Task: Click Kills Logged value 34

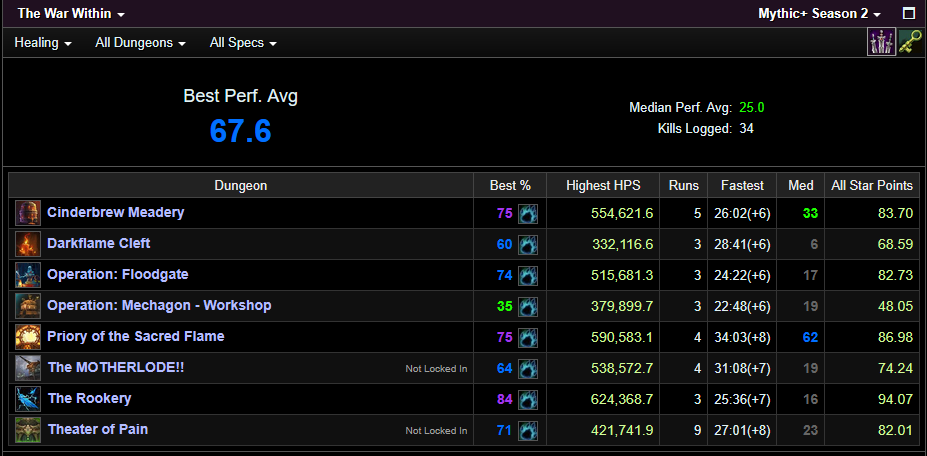Action: pyautogui.click(x=746, y=128)
